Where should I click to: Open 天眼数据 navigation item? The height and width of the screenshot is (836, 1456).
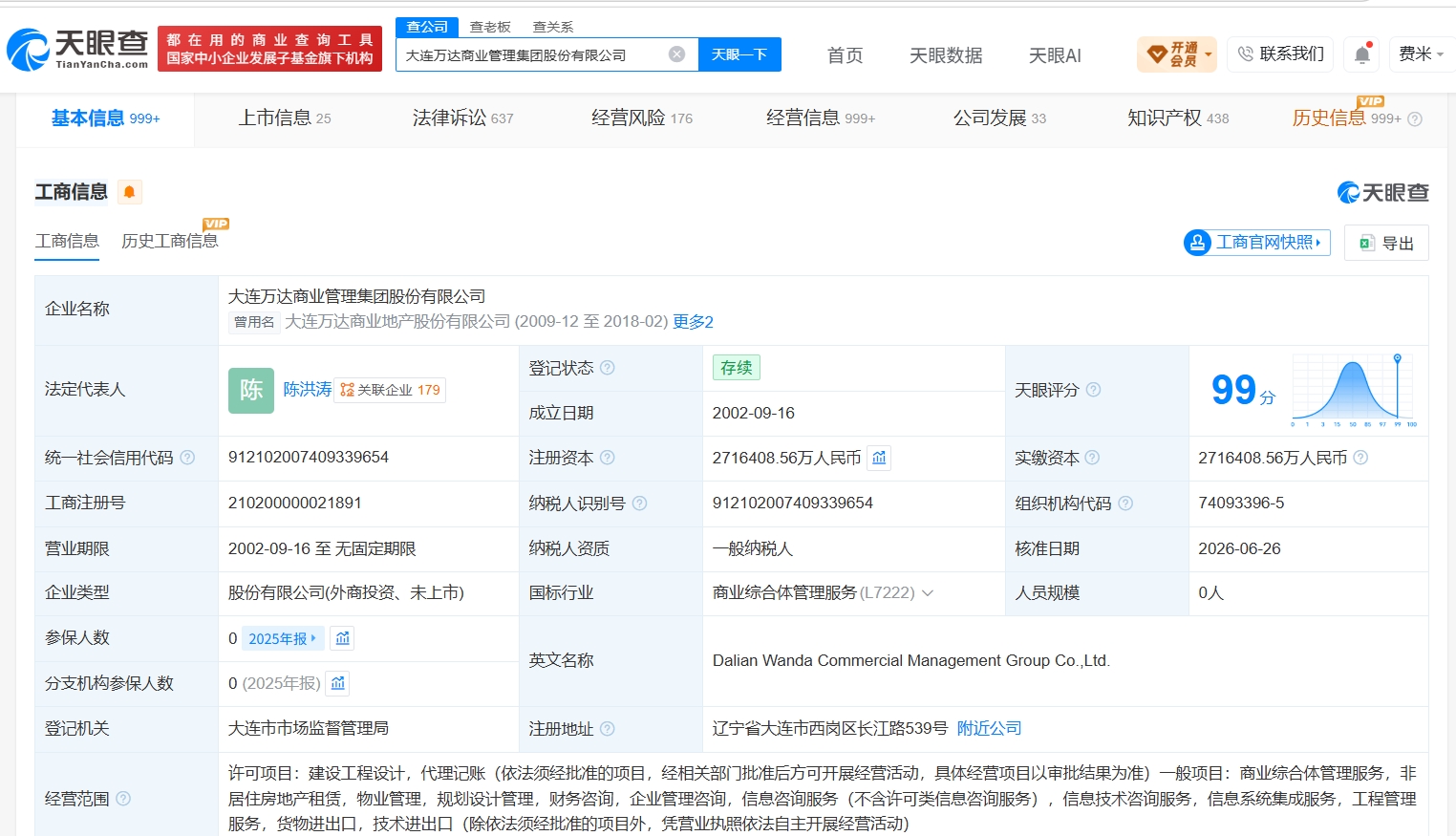(x=946, y=55)
